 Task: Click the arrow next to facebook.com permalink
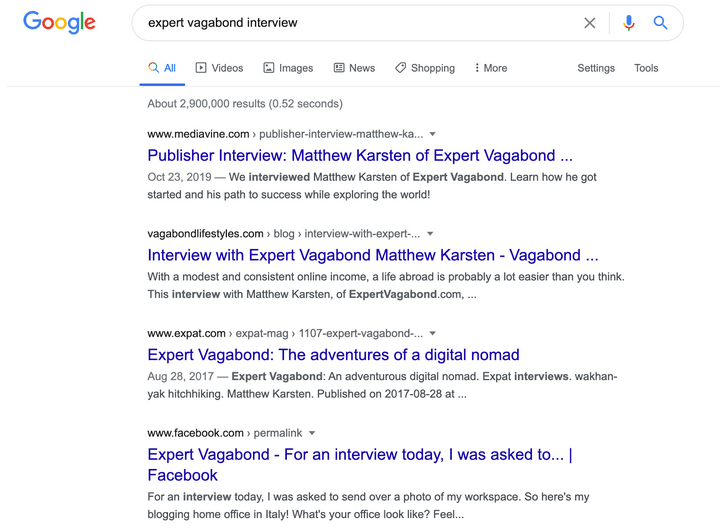(x=312, y=433)
